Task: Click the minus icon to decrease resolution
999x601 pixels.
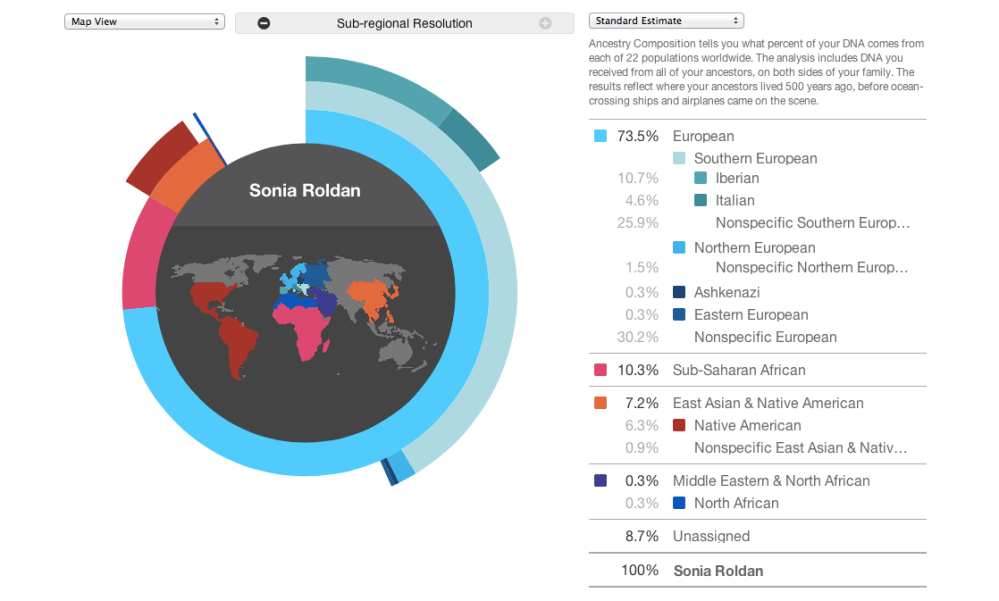Action: 264,23
